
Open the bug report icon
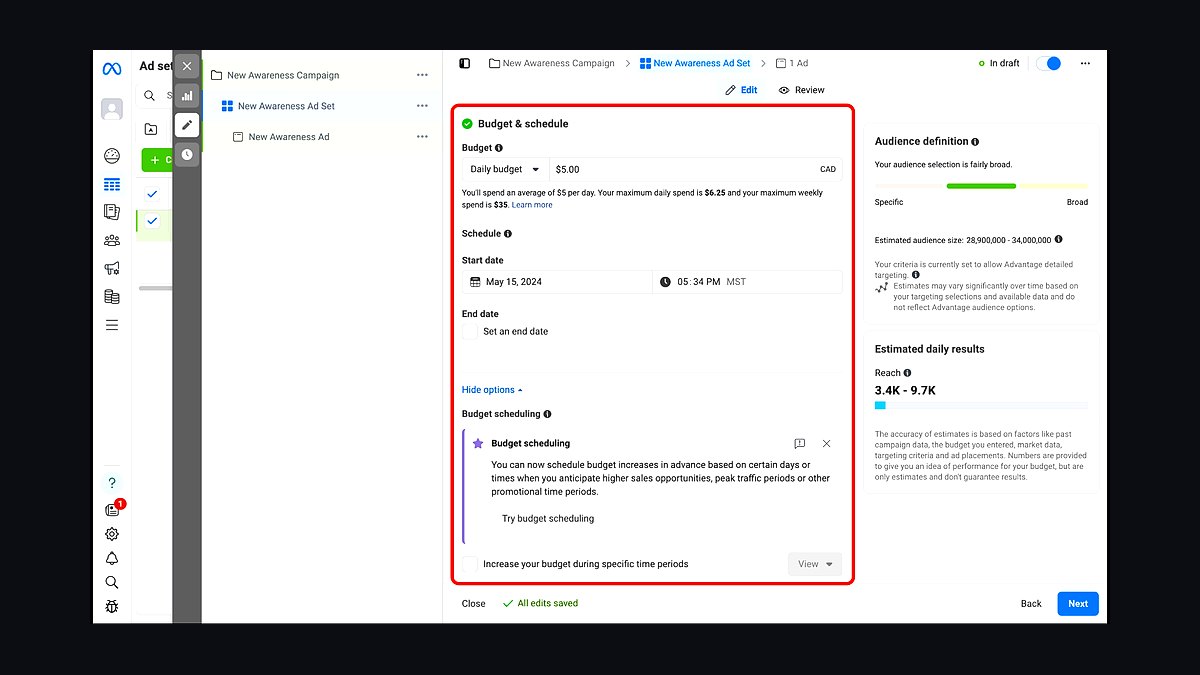[112, 606]
